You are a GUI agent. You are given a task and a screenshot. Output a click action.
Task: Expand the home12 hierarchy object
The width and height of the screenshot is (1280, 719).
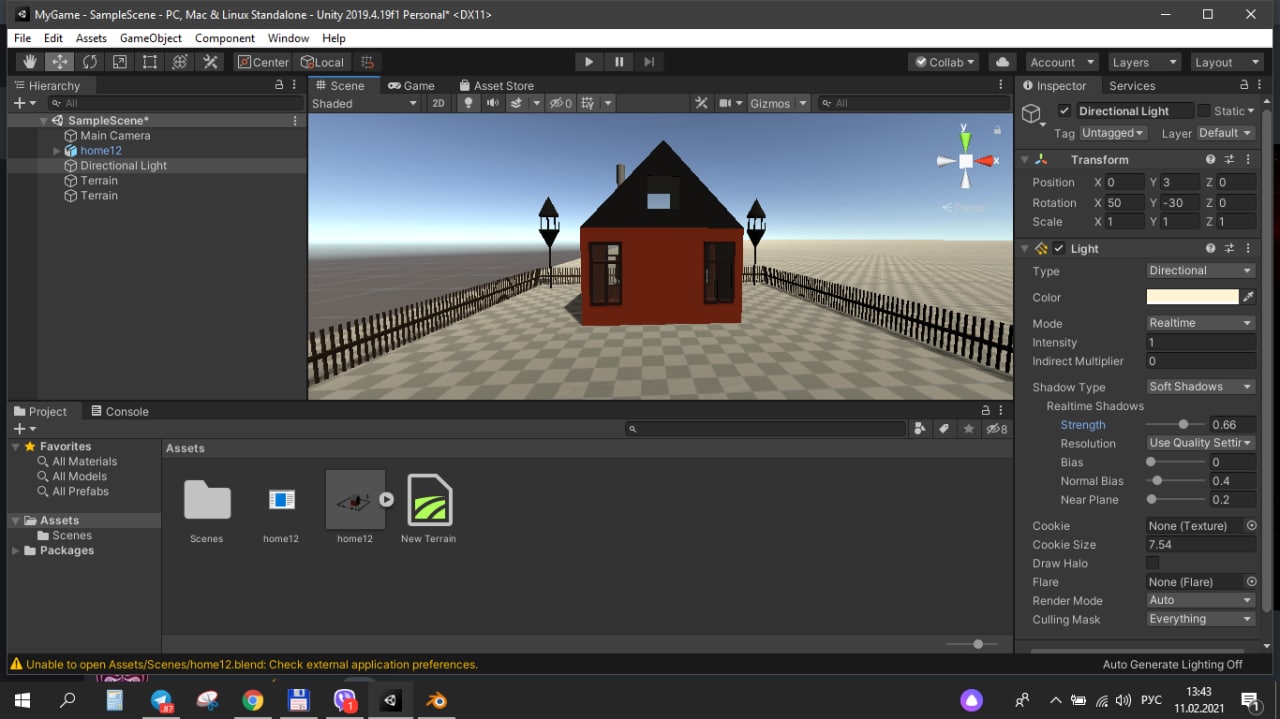pos(57,151)
